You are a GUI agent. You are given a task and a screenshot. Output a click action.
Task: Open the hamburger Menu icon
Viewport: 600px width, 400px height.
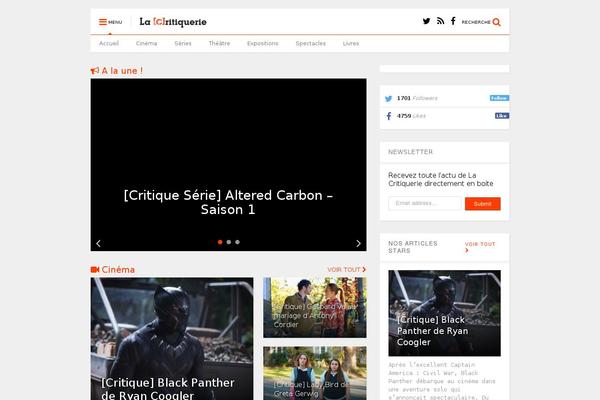pos(103,22)
